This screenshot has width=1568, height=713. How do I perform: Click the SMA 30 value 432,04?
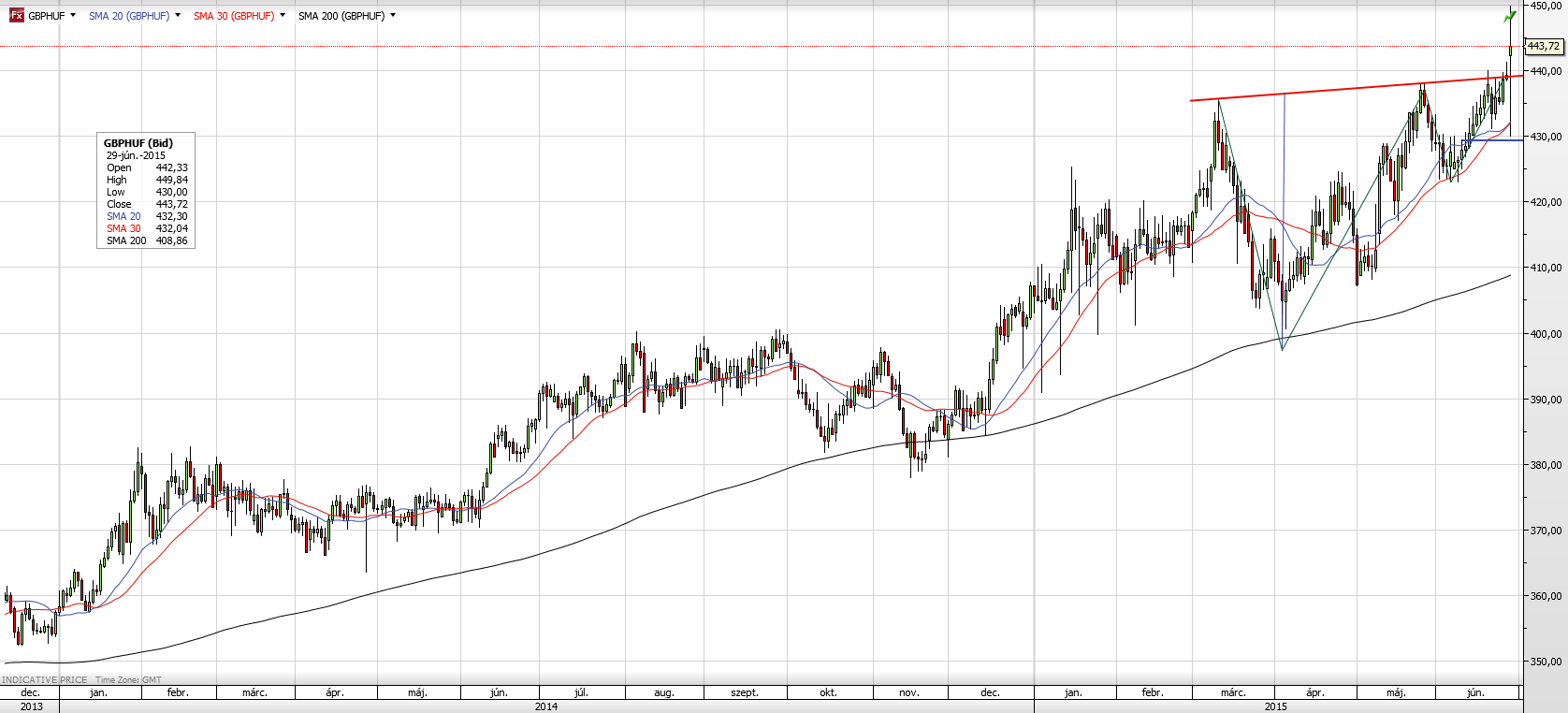pos(172,228)
